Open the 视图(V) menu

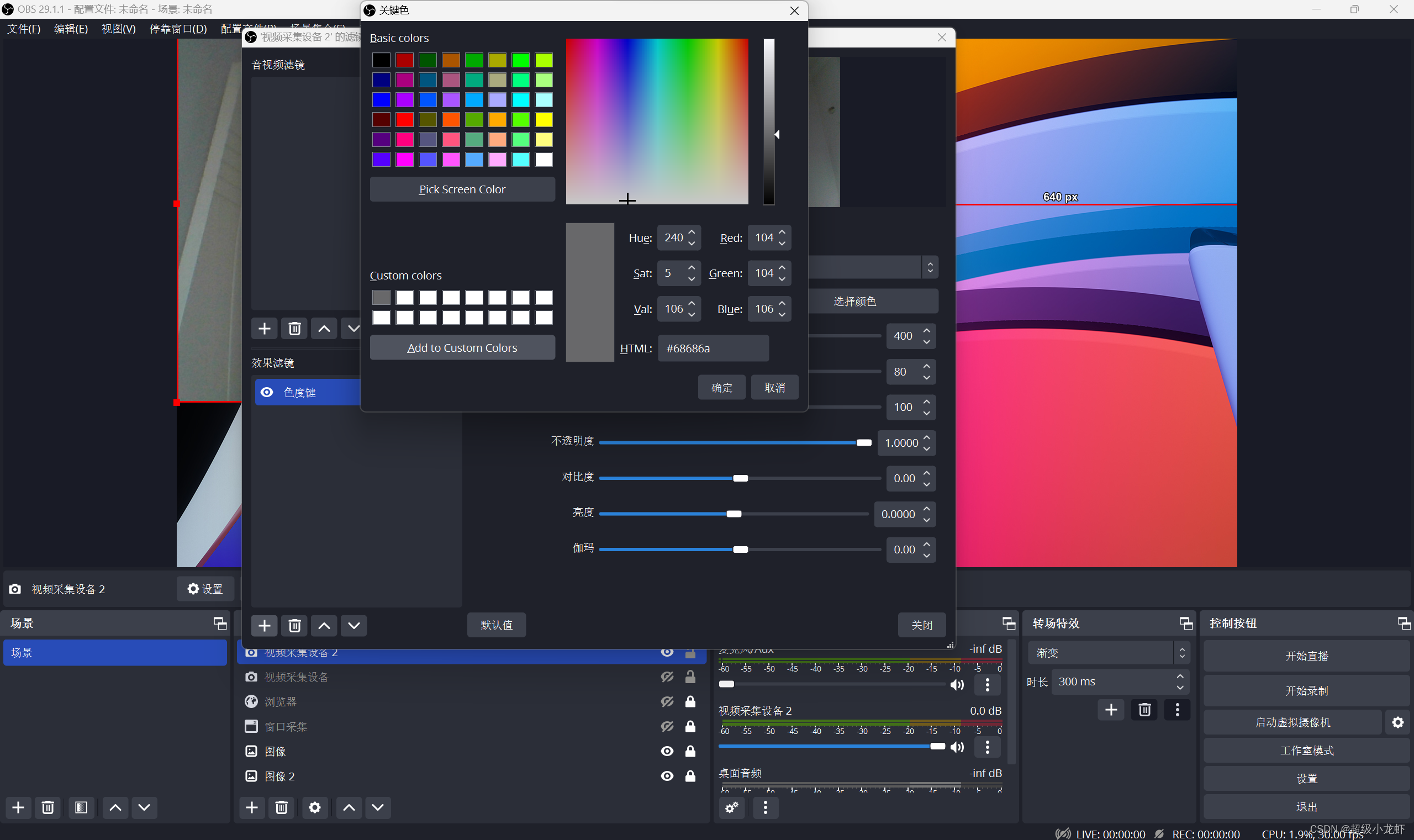(x=118, y=29)
